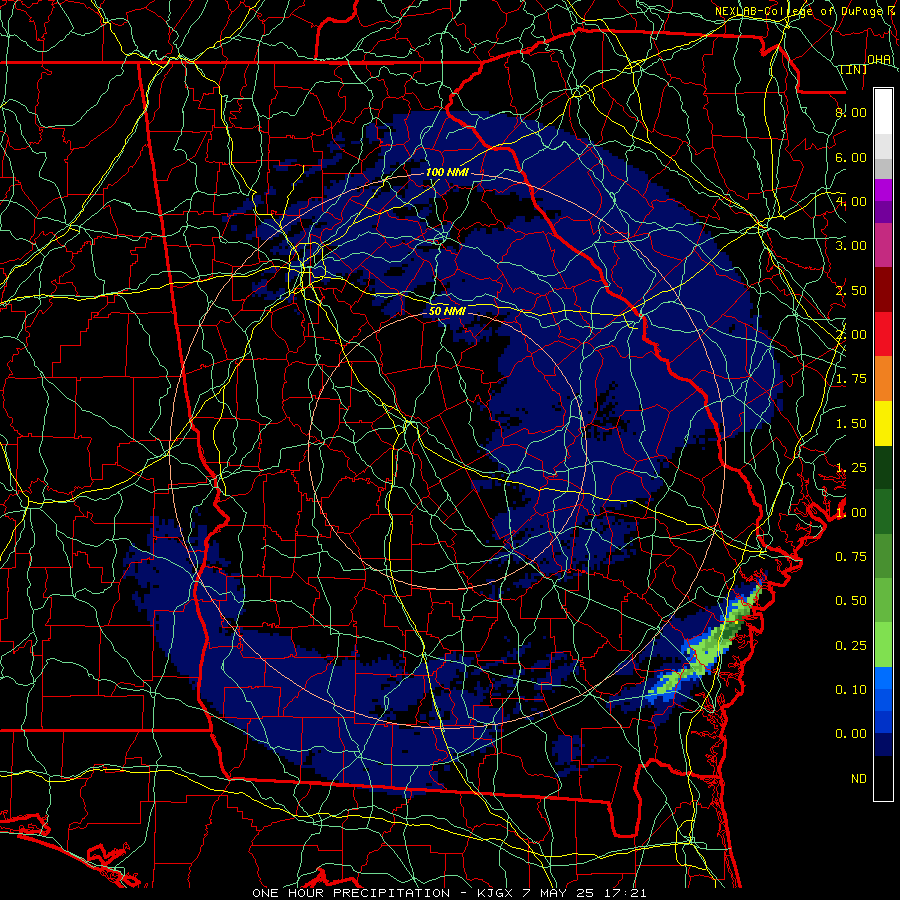Click the 0.10 legend value
The image size is (900, 900).
(x=851, y=690)
